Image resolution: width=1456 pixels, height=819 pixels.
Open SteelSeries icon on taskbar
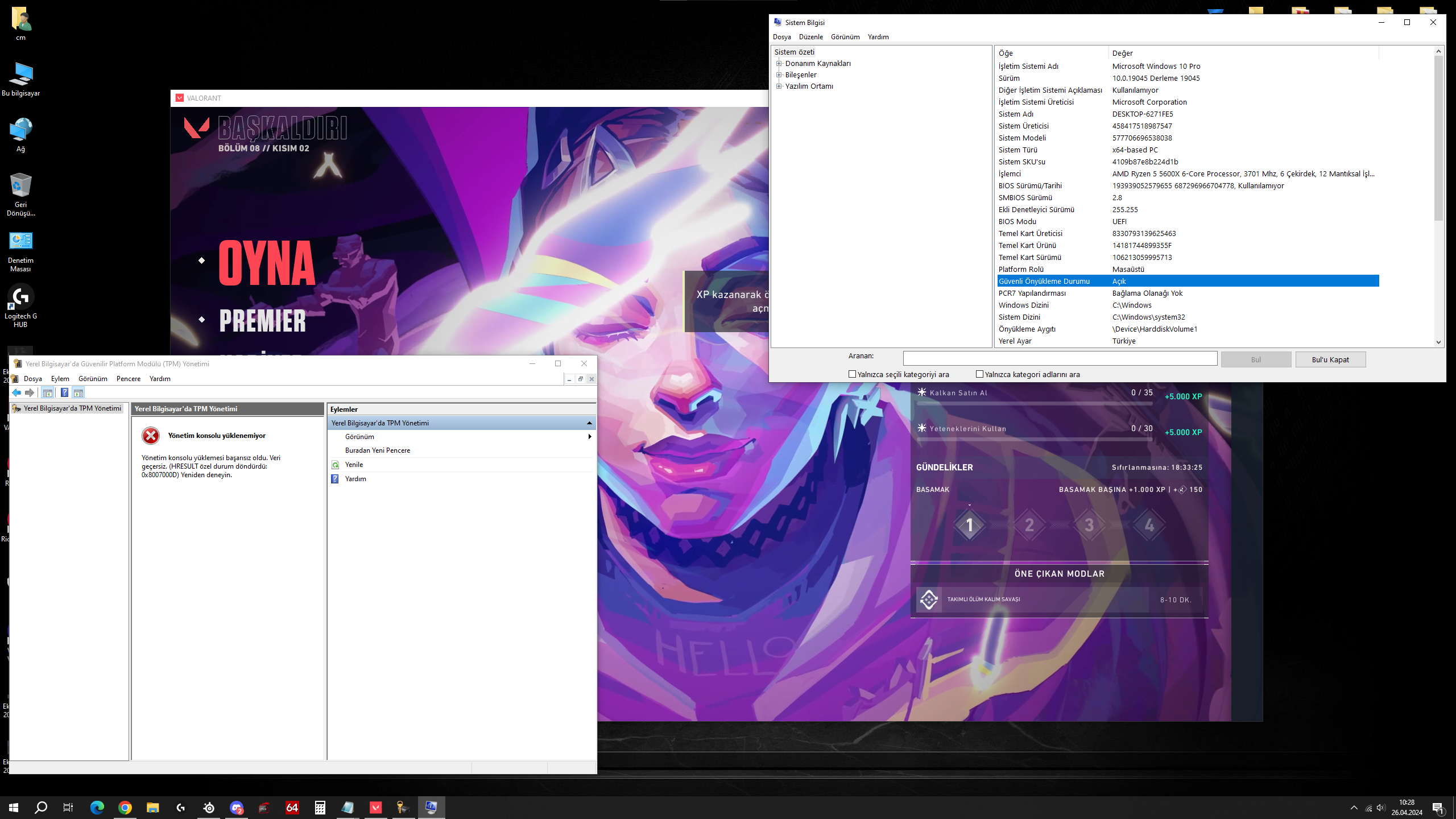tap(209, 807)
